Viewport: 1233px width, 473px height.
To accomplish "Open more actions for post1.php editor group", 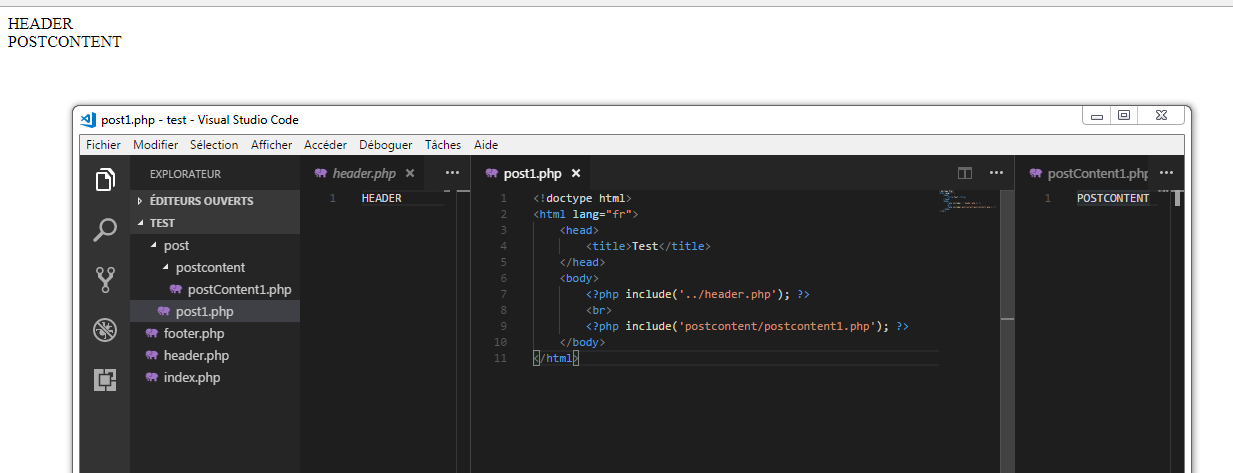I will click(x=996, y=173).
